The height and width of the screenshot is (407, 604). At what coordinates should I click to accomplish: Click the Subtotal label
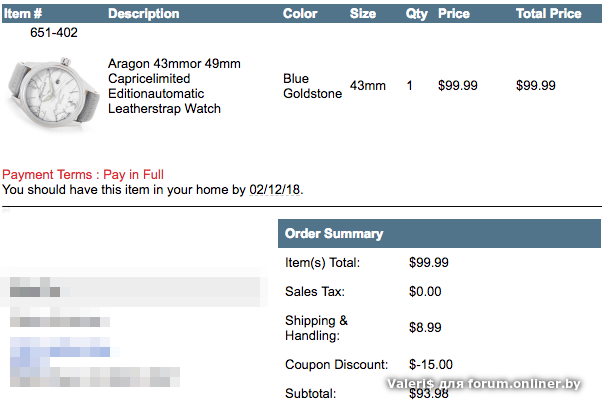click(x=310, y=393)
